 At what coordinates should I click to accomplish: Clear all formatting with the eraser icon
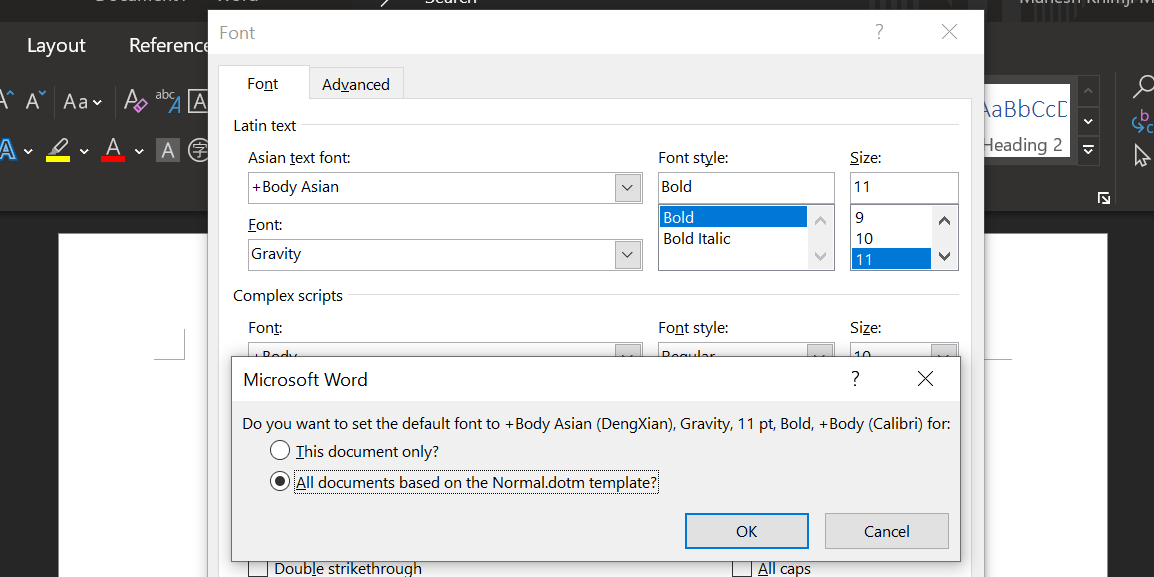135,101
